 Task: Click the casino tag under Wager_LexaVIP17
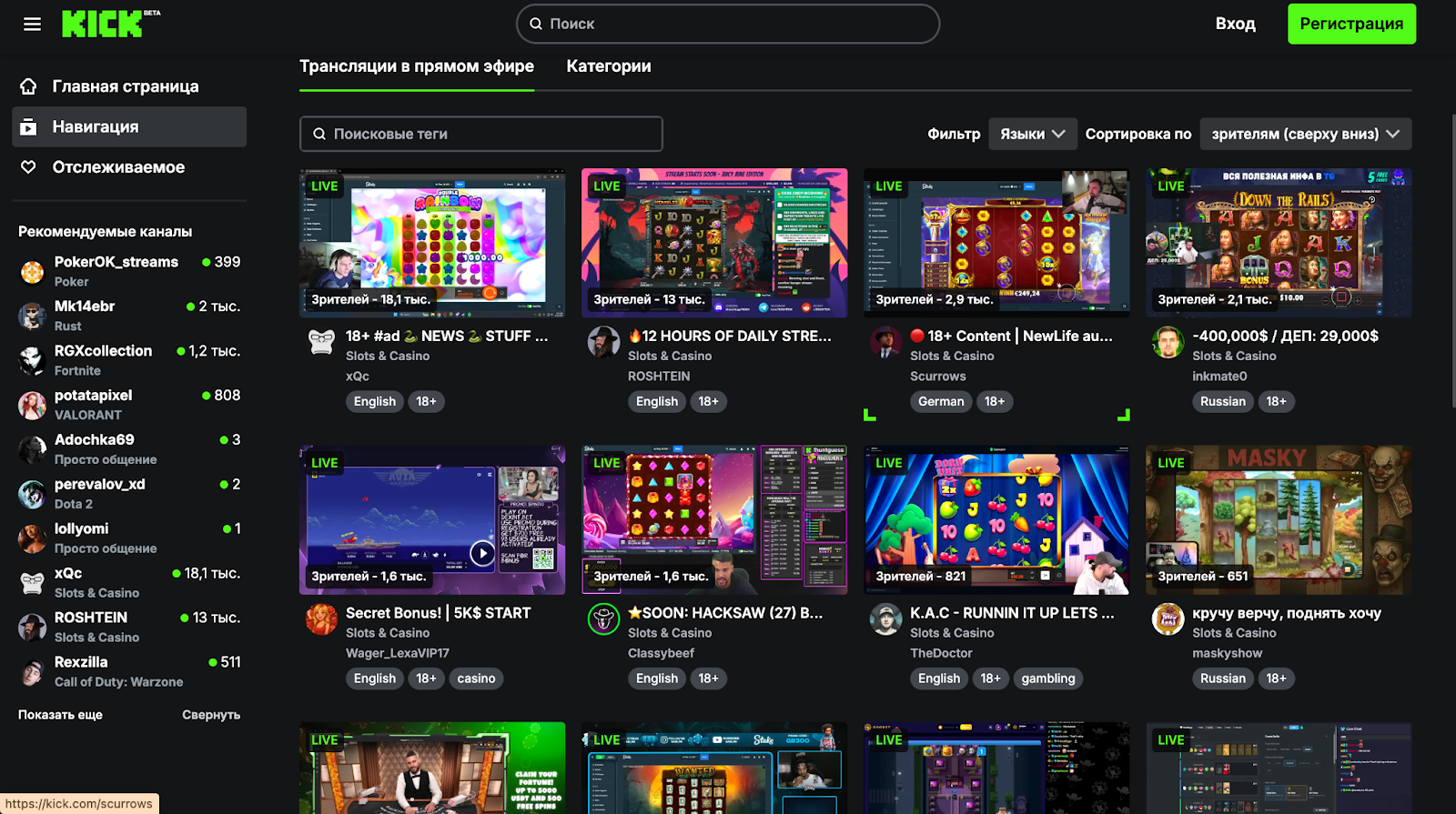(x=476, y=678)
